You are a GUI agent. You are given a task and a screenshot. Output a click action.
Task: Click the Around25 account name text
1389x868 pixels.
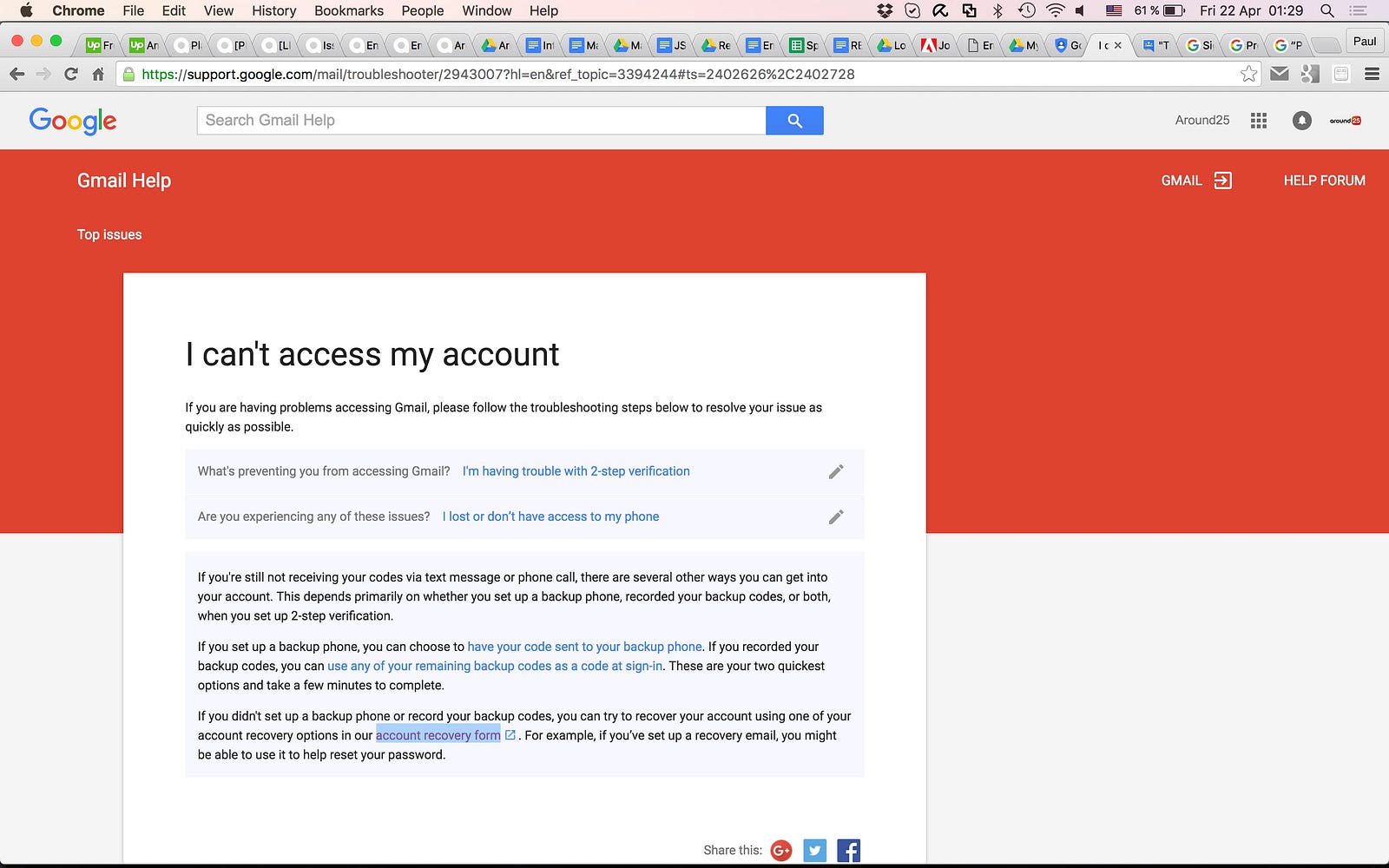tap(1202, 121)
